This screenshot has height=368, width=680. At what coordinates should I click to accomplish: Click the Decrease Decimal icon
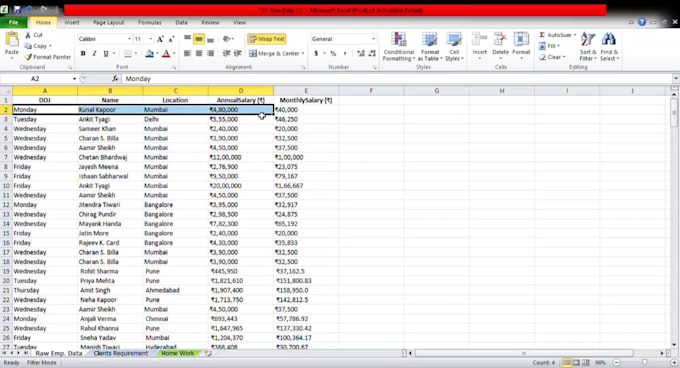tap(372, 53)
